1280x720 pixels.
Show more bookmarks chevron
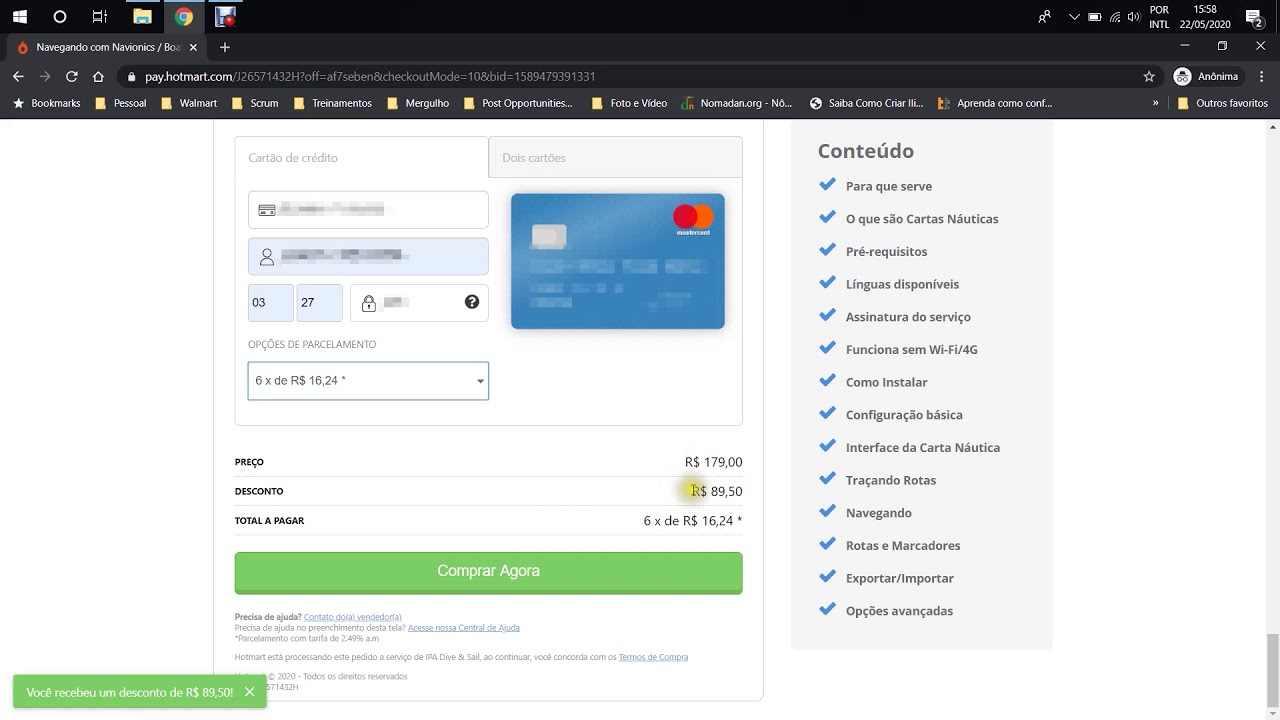pos(1155,103)
